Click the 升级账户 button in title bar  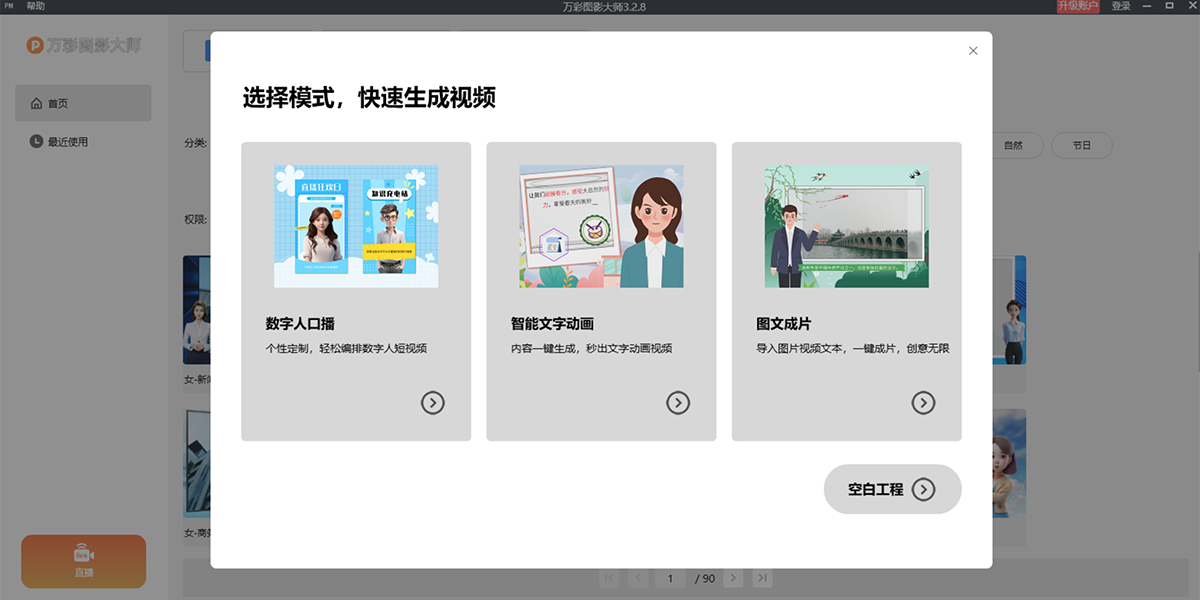(1078, 6)
